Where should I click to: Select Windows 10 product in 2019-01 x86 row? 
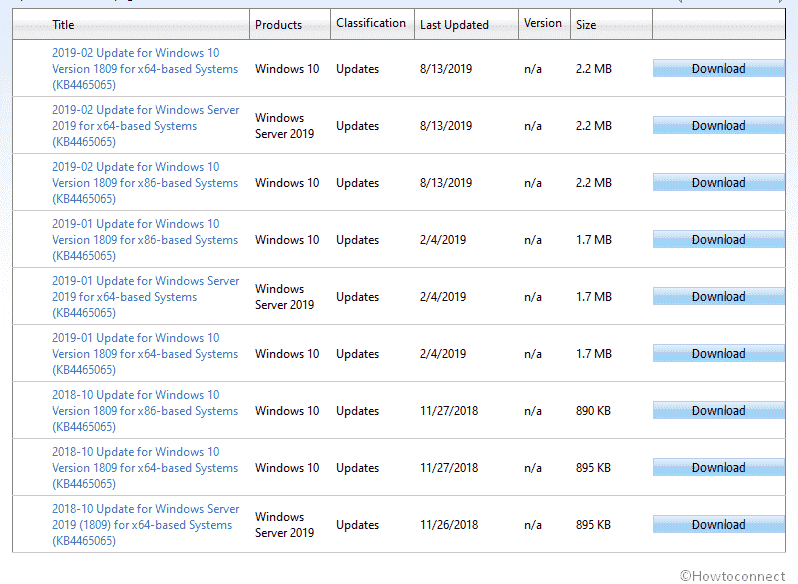click(x=287, y=240)
